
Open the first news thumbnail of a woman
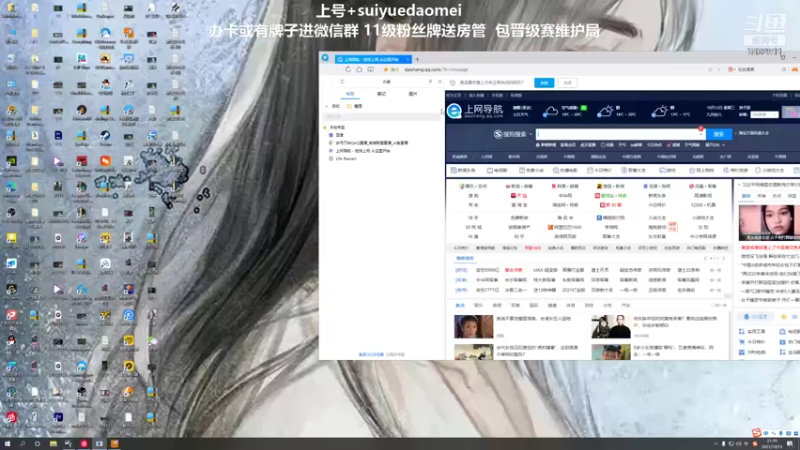pos(473,327)
